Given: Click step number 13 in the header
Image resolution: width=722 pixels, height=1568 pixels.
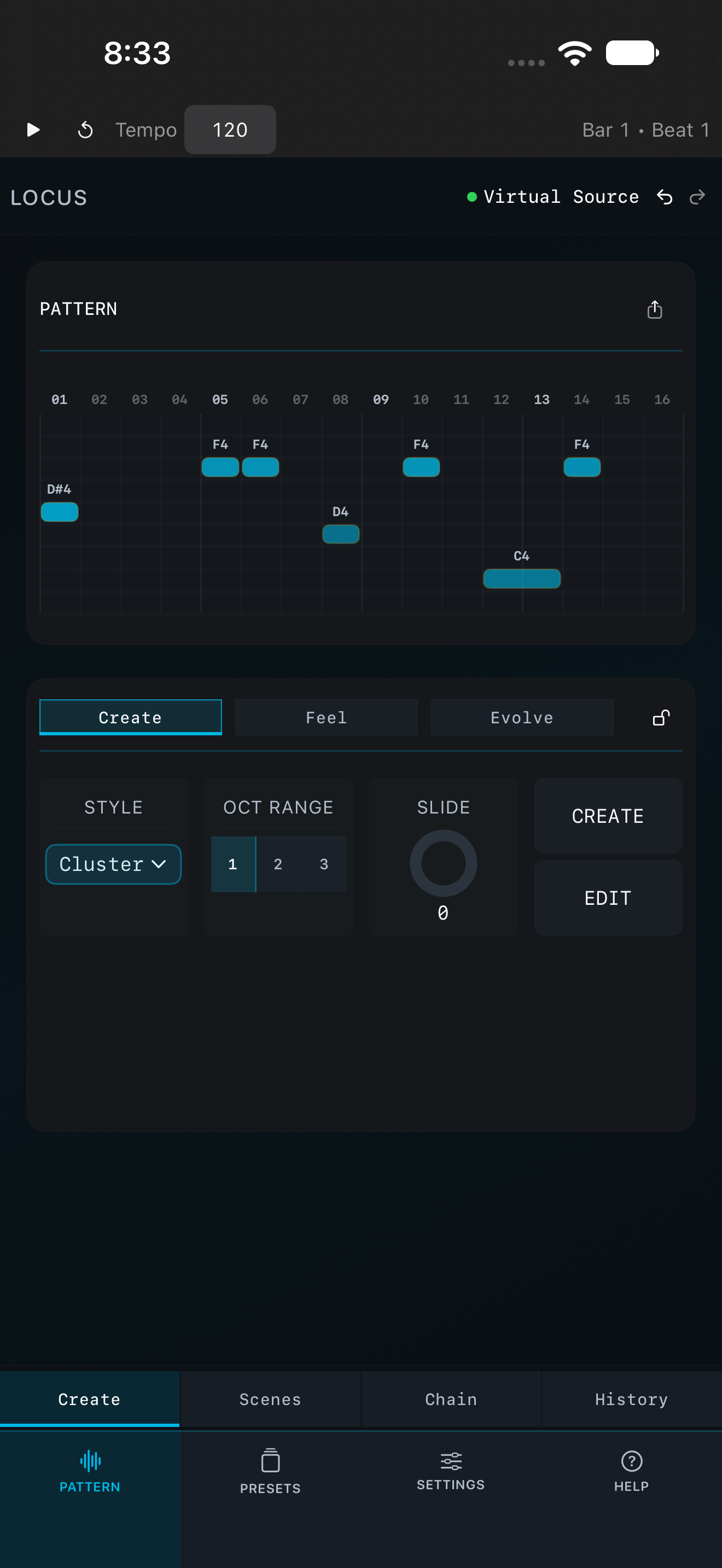Looking at the screenshot, I should (x=542, y=399).
